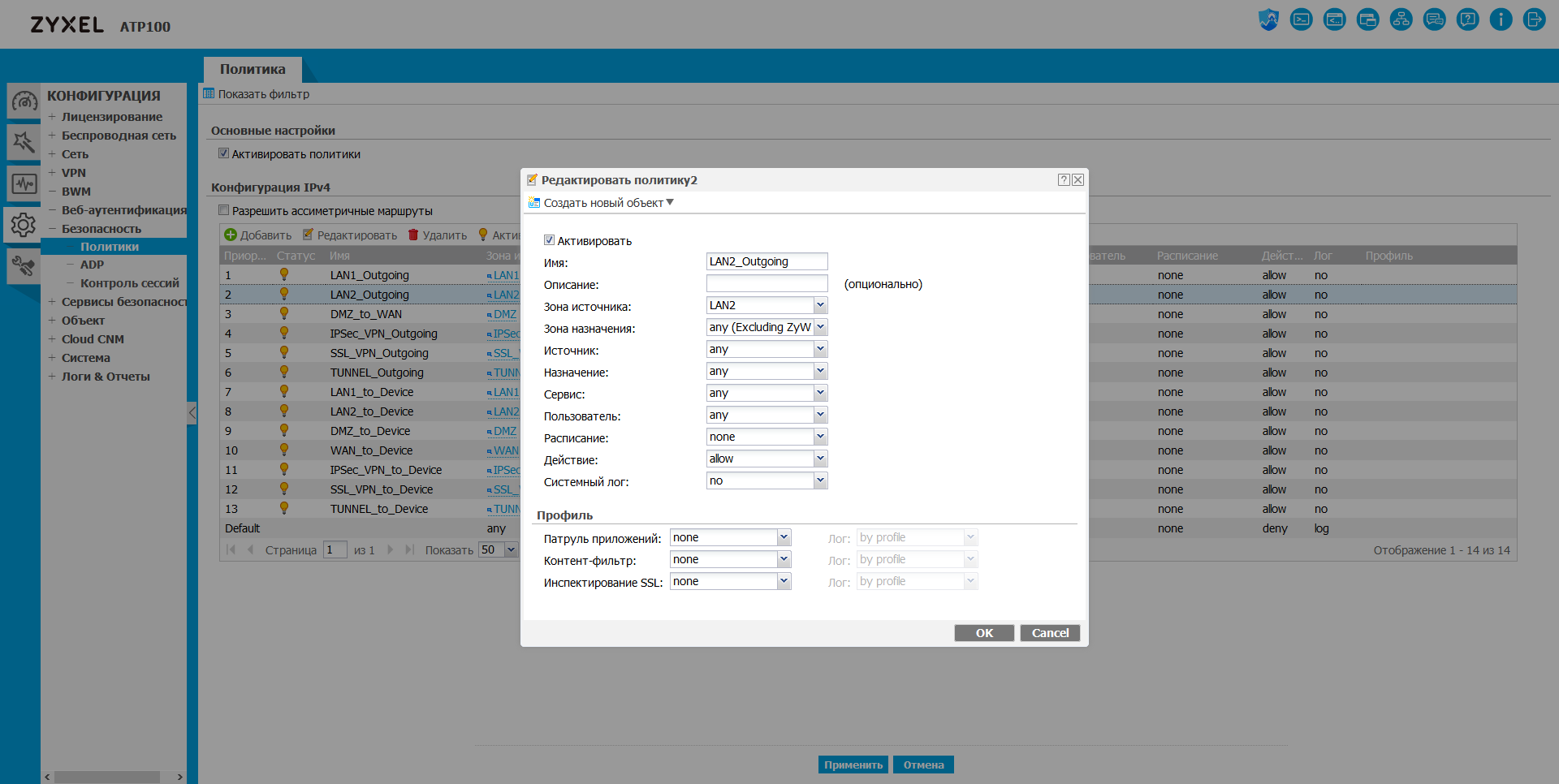The height and width of the screenshot is (784, 1559).
Task: Select the Политика tab
Action: tap(253, 69)
